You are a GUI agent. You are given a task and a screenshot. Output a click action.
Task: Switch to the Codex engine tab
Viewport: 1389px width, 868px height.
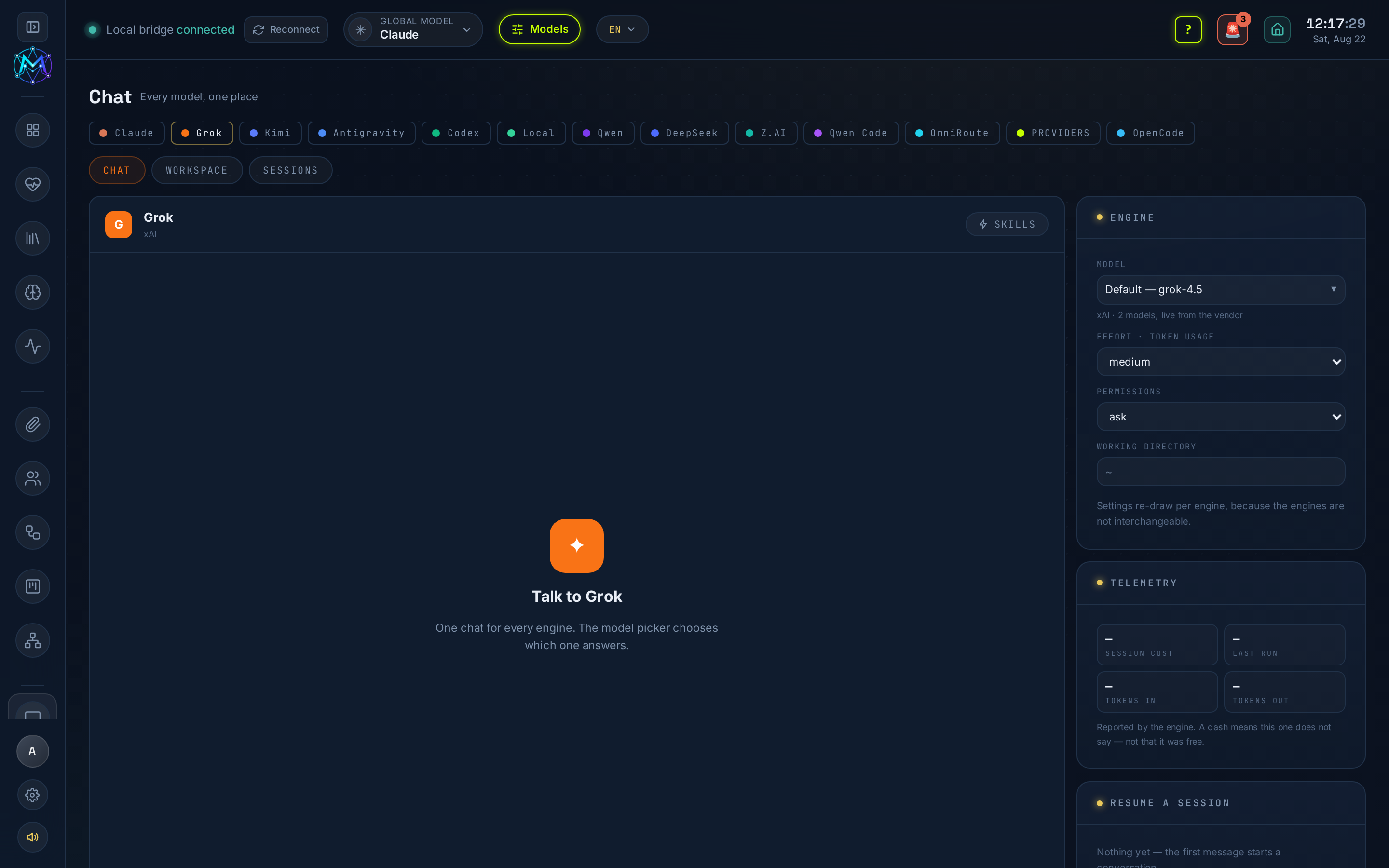[456, 133]
